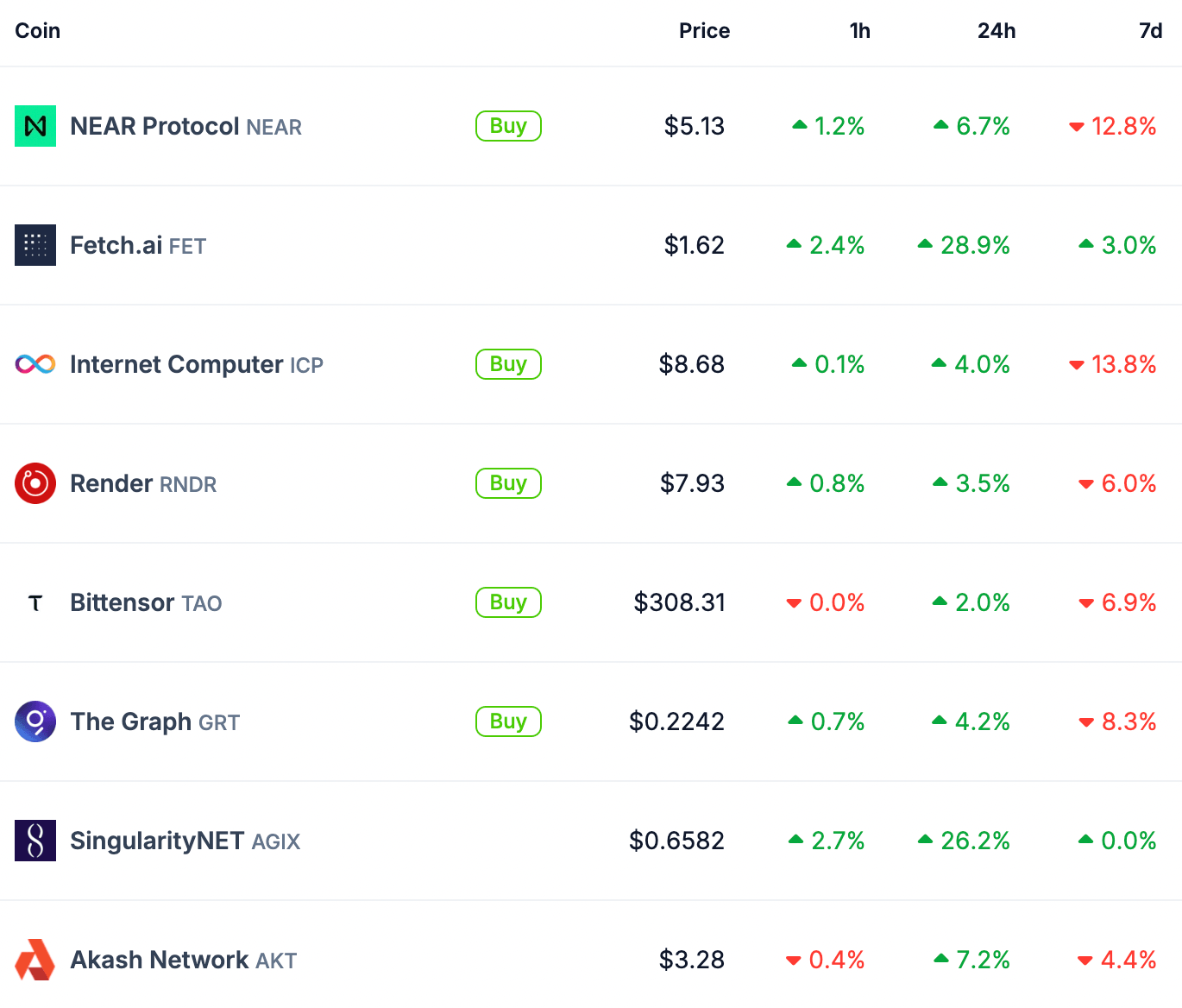Click the Buy button for The Graph

[508, 721]
